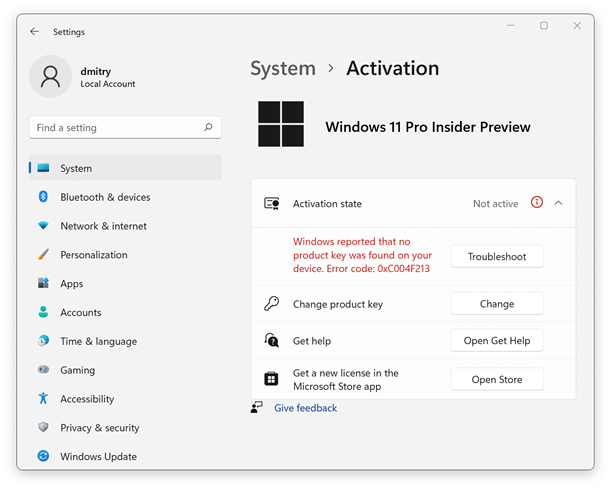Click the Troubleshoot button

pos(497,256)
